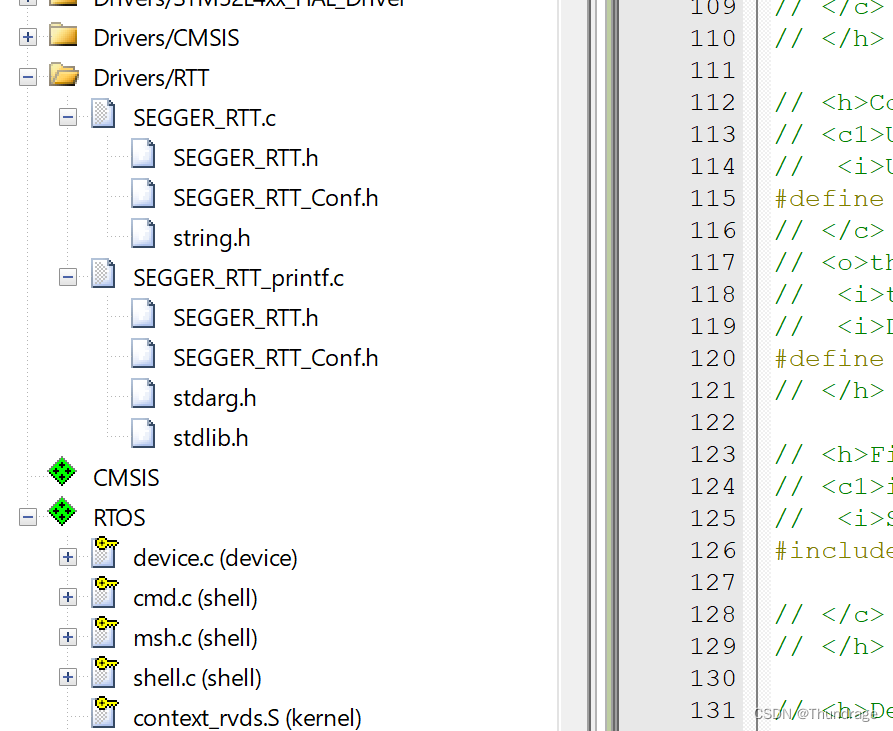
Task: Select string.h under SEGGER_RTT.c
Action: point(211,237)
